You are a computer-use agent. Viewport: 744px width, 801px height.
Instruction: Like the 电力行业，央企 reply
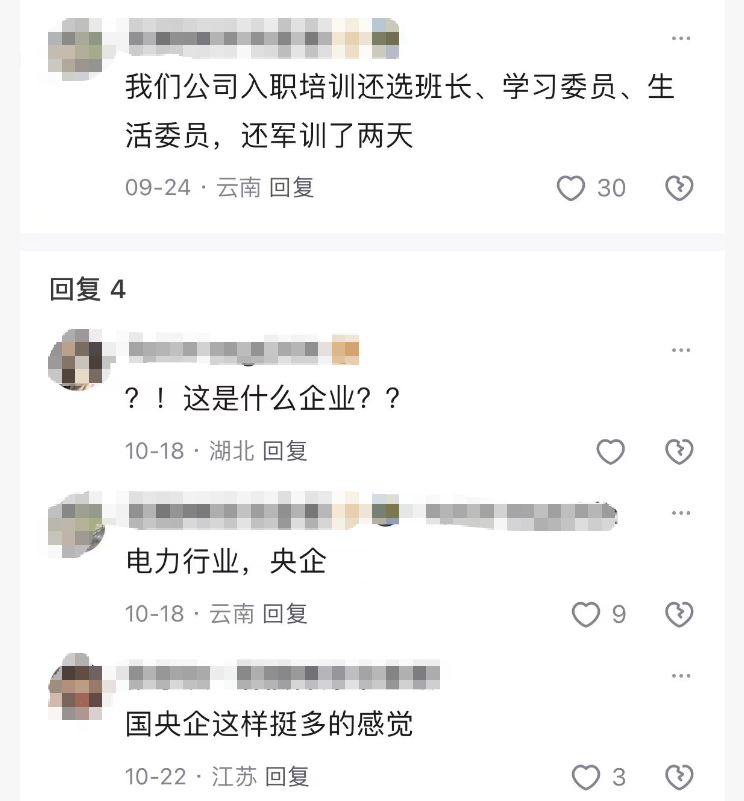[586, 614]
